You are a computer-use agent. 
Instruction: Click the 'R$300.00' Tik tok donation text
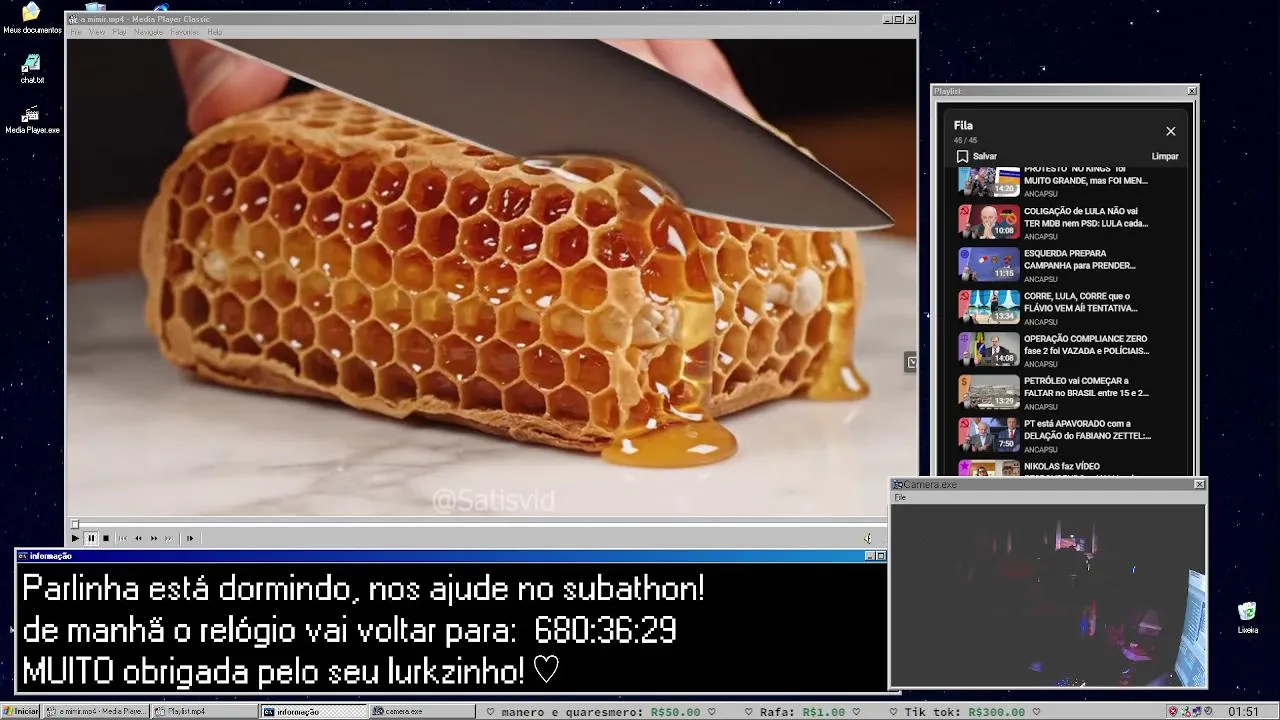pyautogui.click(x=997, y=712)
